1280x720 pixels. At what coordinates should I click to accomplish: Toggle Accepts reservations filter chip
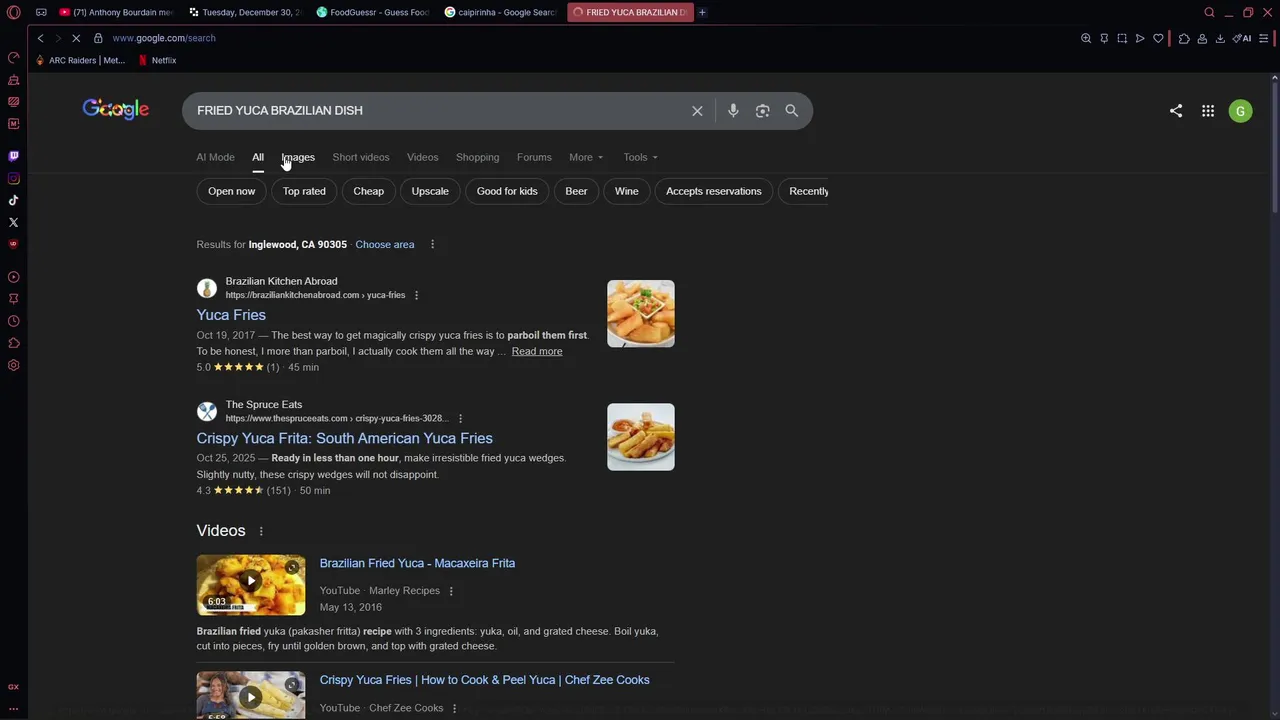tap(714, 191)
